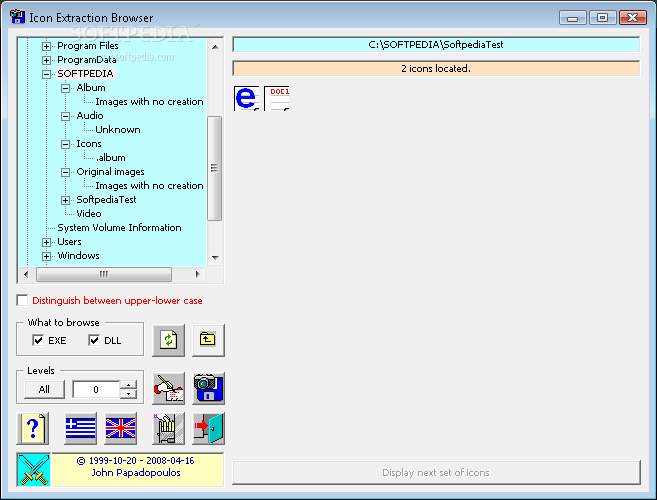
Task: Select the Users folder label
Action: 70,242
